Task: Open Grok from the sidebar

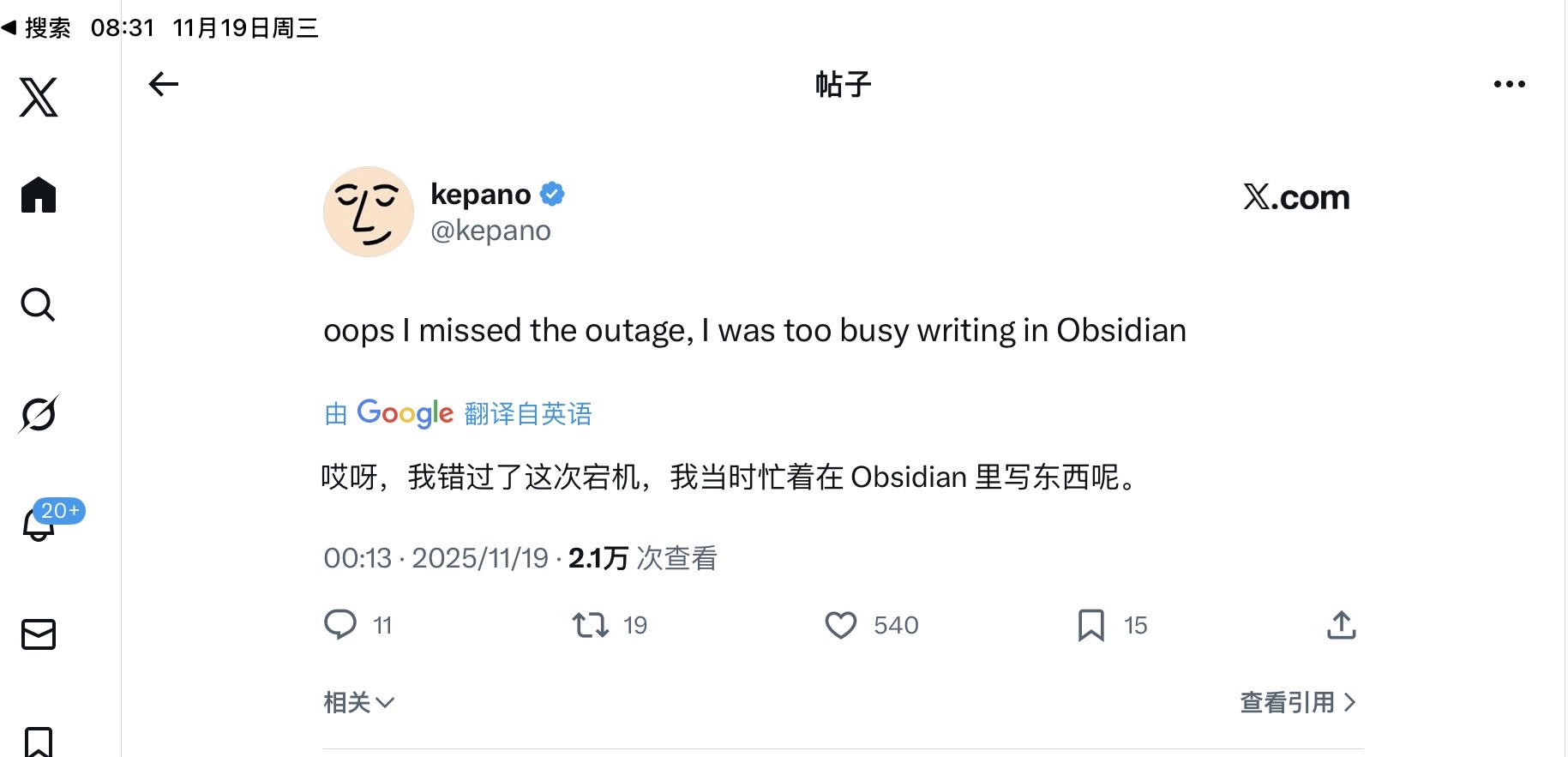Action: pos(39,414)
